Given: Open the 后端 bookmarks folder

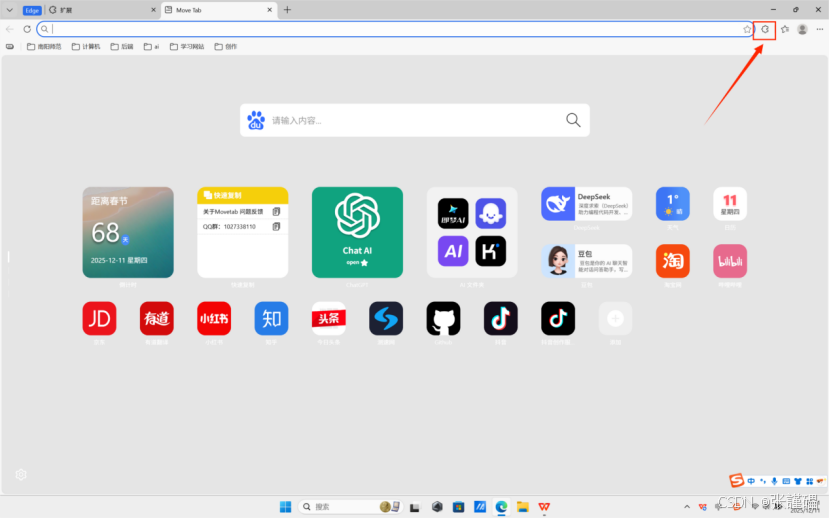Looking at the screenshot, I should click(122, 47).
